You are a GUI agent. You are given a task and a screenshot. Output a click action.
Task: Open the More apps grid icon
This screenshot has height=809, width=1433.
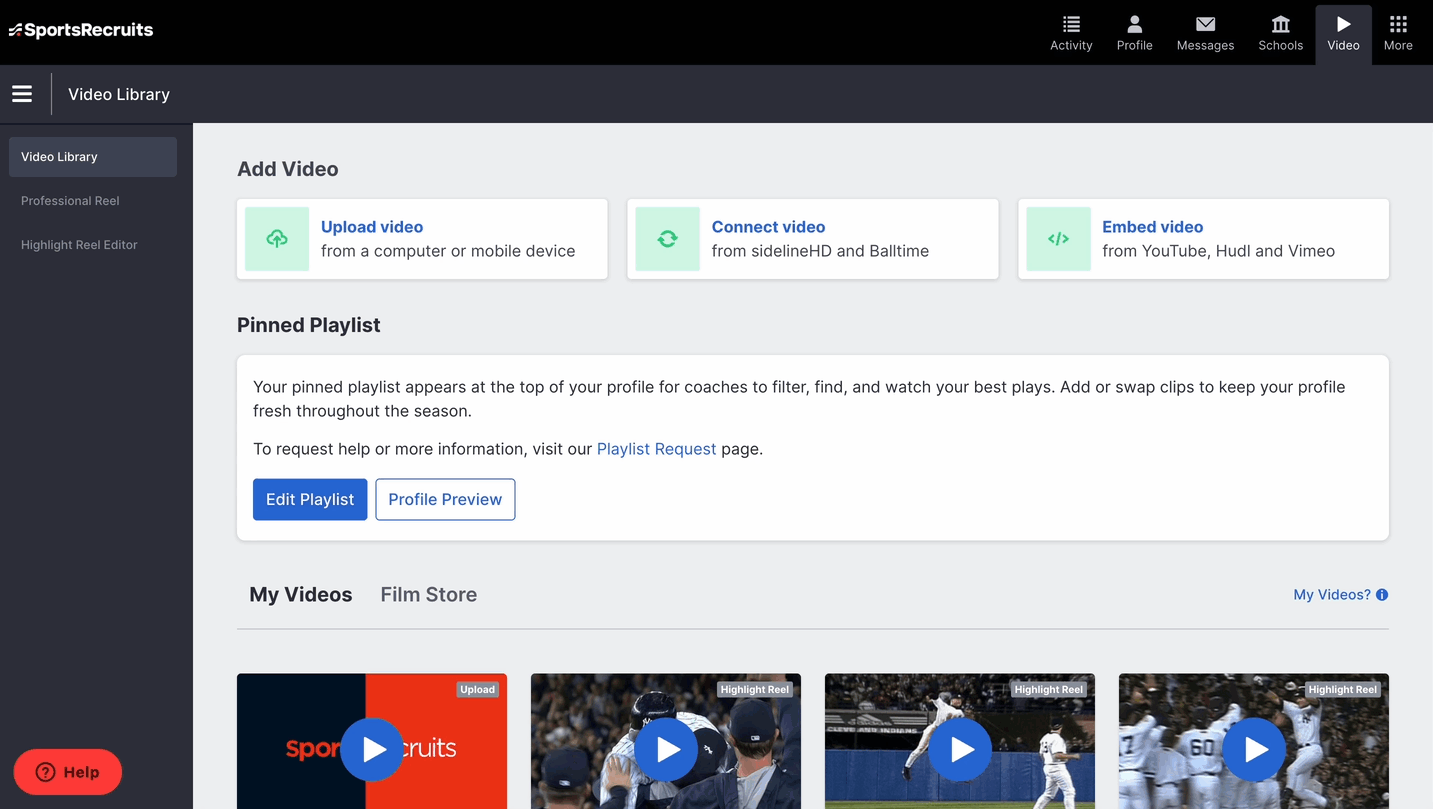coord(1398,24)
